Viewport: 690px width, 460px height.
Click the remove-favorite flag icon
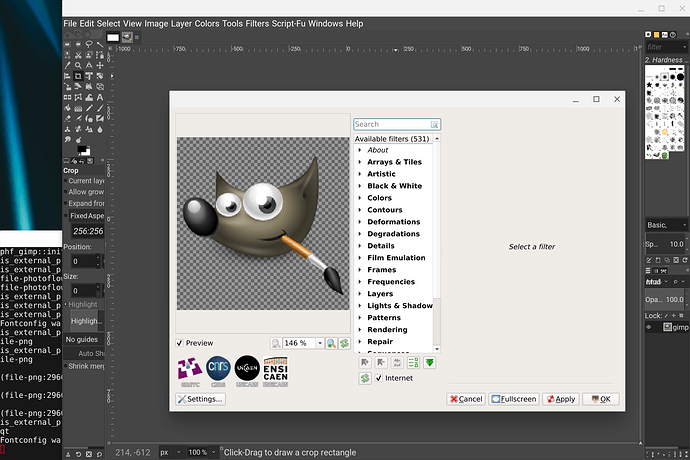pos(381,363)
